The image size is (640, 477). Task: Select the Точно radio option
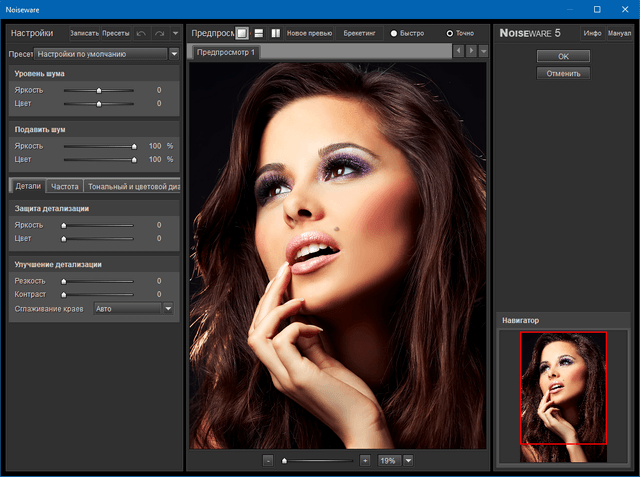coord(450,33)
